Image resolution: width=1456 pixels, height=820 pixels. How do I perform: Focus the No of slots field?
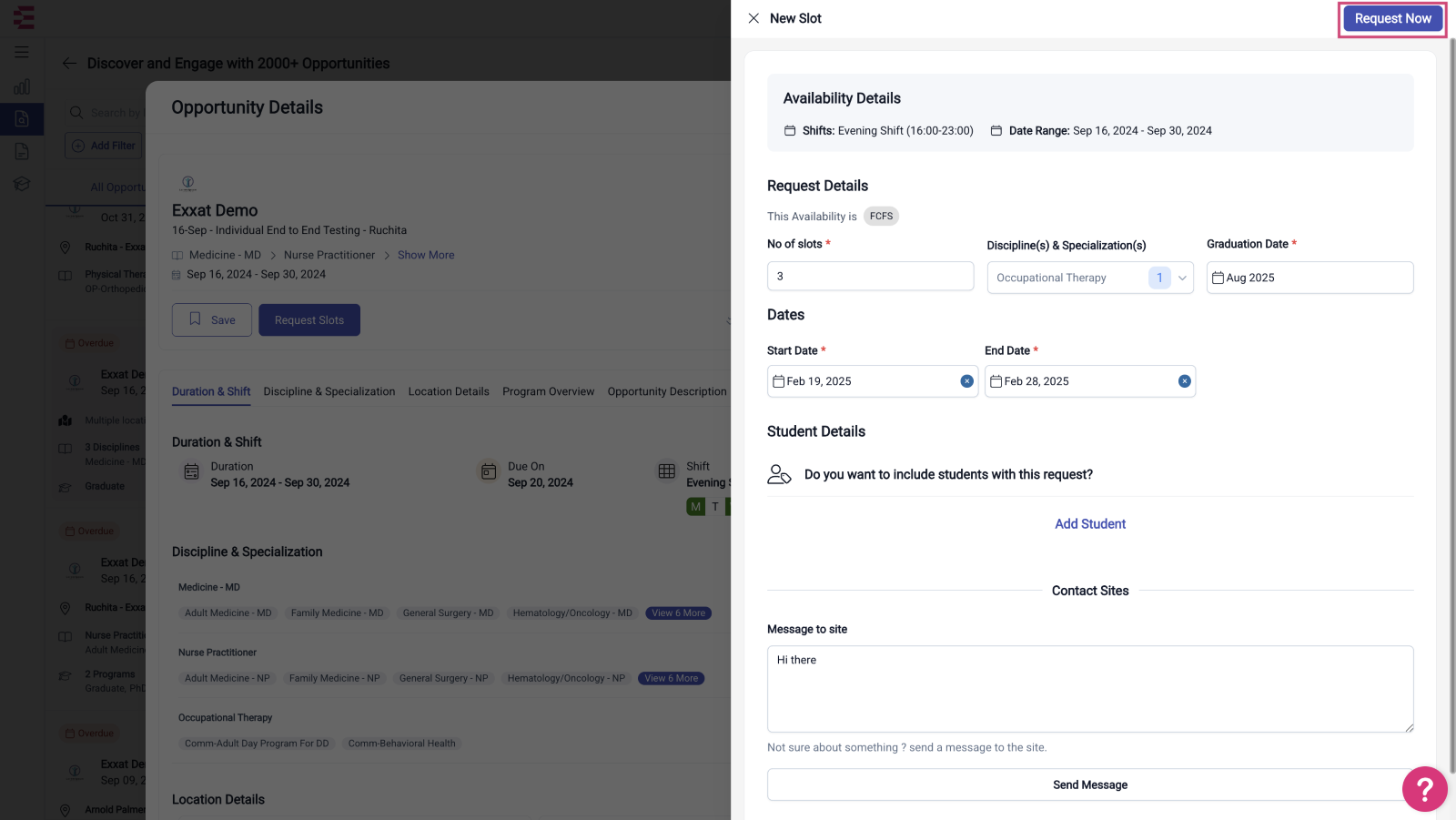[x=870, y=277]
